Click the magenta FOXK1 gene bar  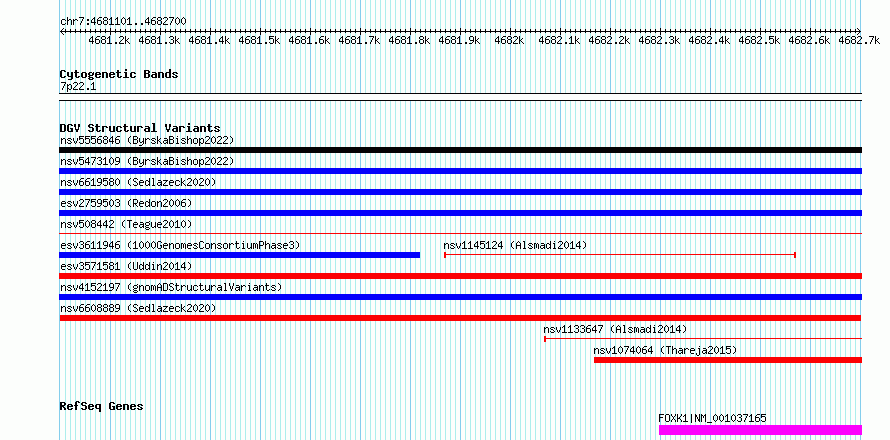[760, 430]
